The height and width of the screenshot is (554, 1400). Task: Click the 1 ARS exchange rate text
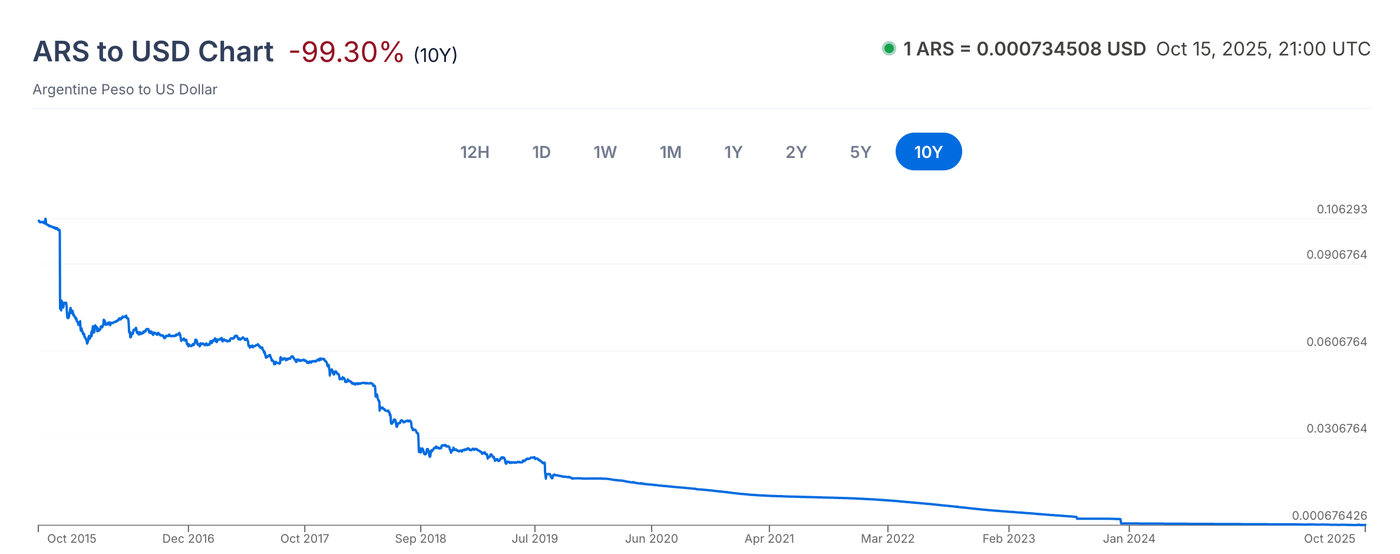coord(1024,48)
